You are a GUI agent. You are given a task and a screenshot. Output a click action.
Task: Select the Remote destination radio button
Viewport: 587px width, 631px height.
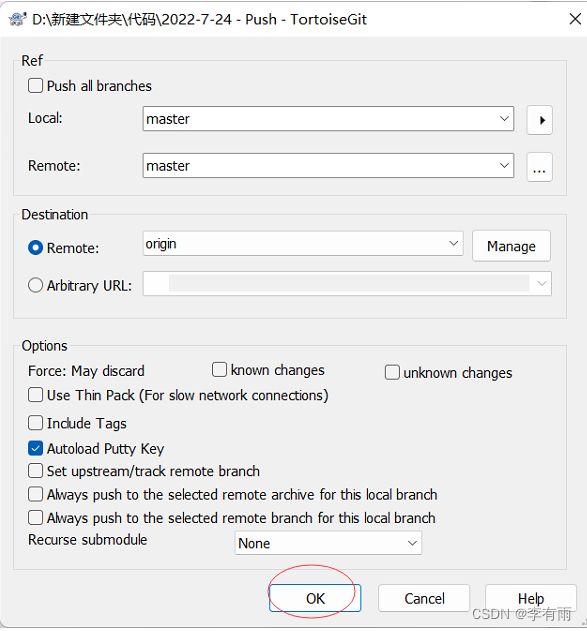35,247
